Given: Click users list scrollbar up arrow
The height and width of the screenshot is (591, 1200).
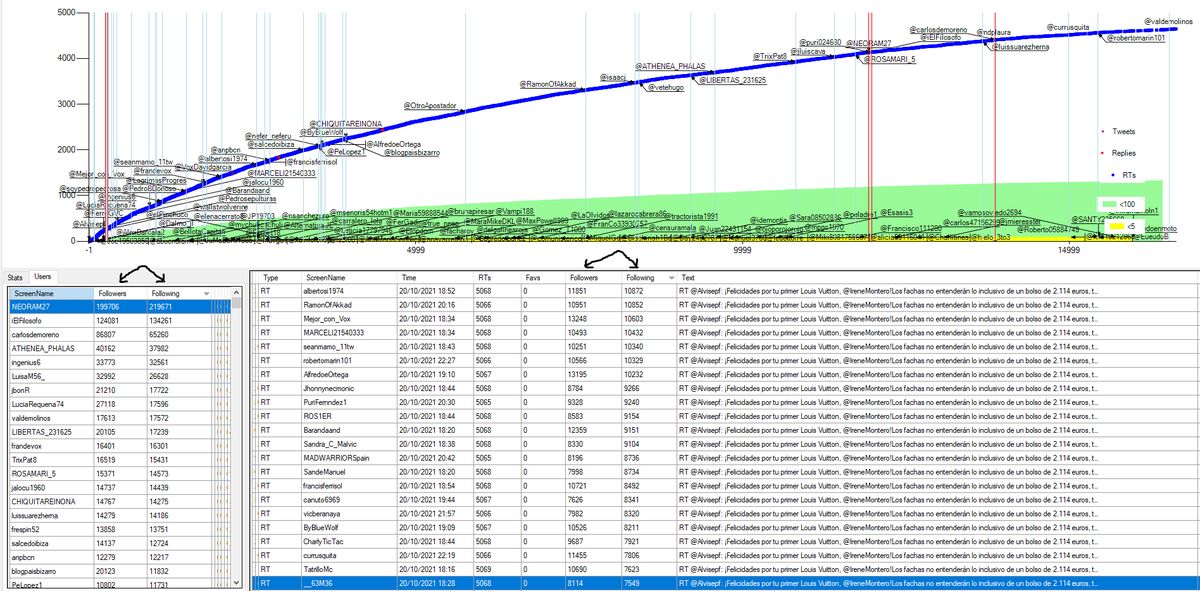Looking at the screenshot, I should tap(238, 292).
